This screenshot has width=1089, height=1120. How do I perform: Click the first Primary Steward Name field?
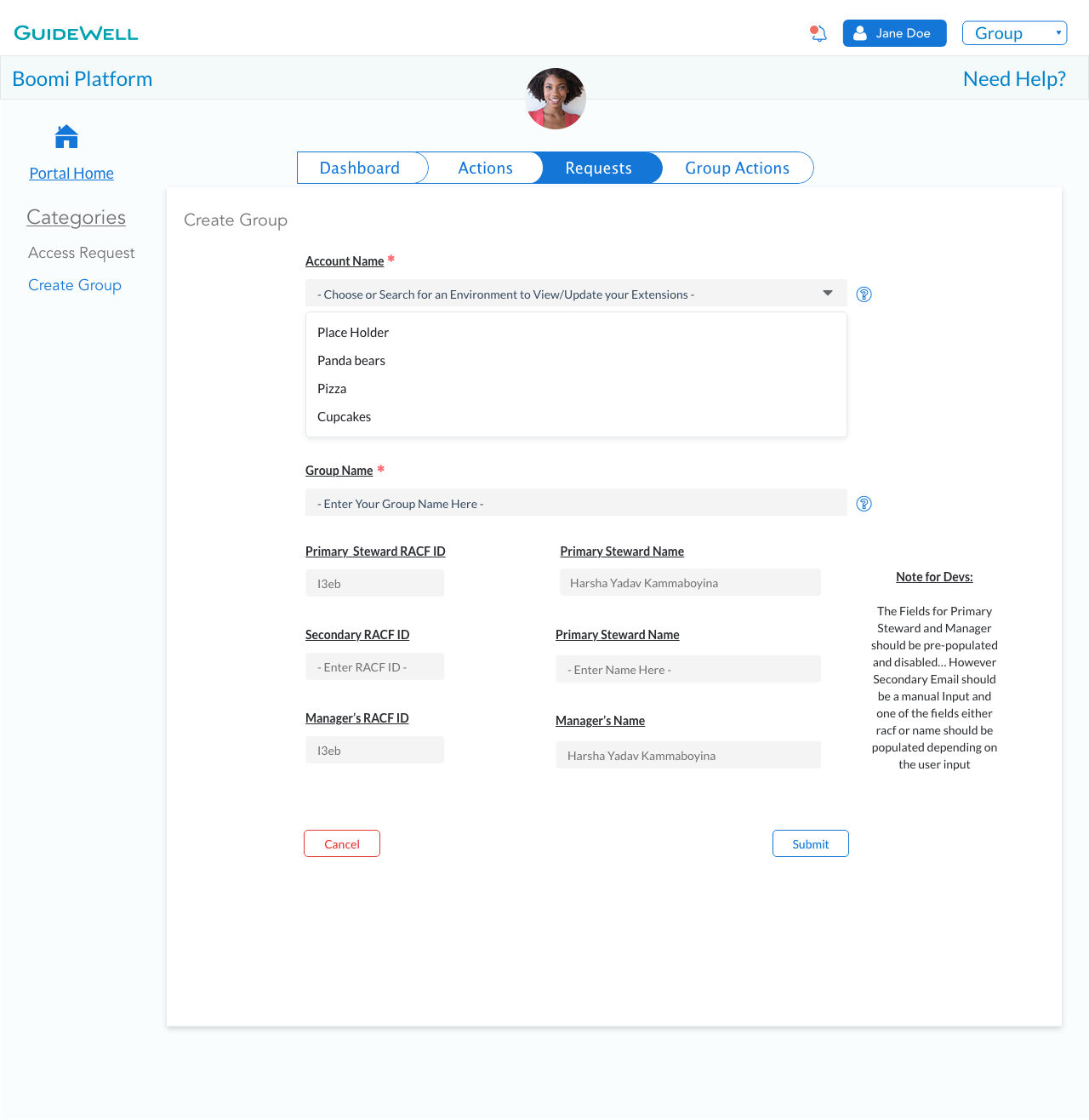pyautogui.click(x=690, y=582)
